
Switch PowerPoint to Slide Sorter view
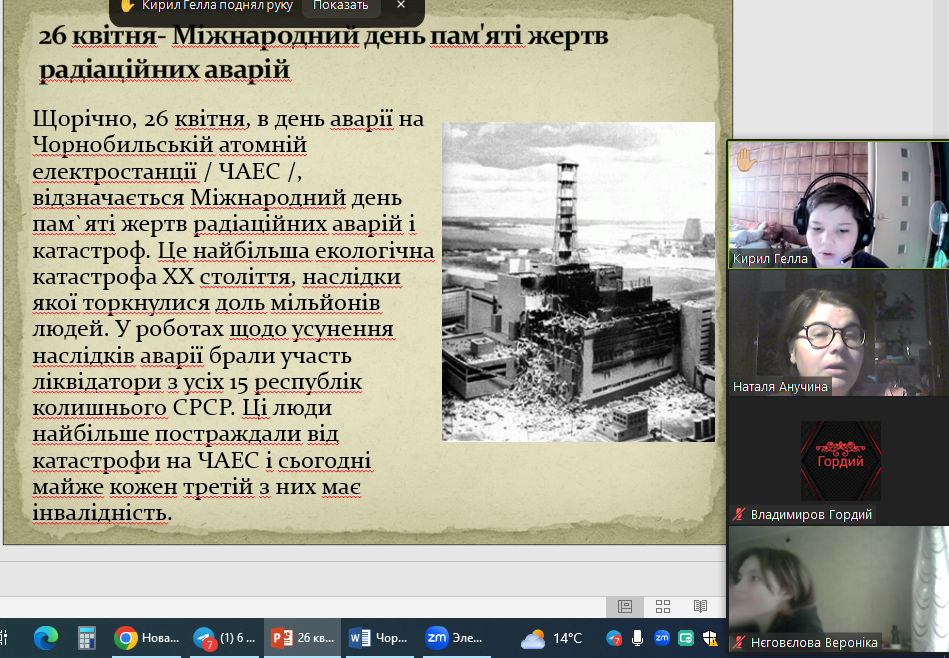pyautogui.click(x=663, y=606)
